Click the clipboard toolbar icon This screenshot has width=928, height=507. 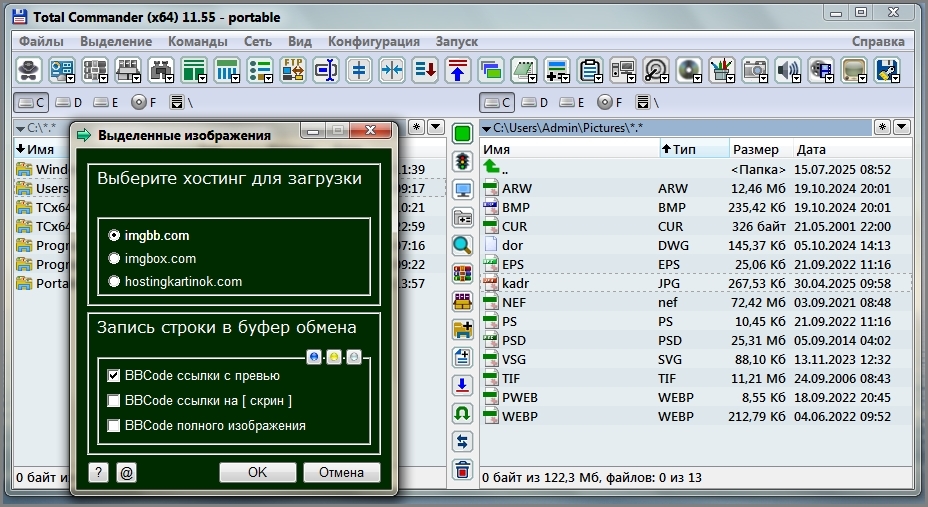pos(588,70)
